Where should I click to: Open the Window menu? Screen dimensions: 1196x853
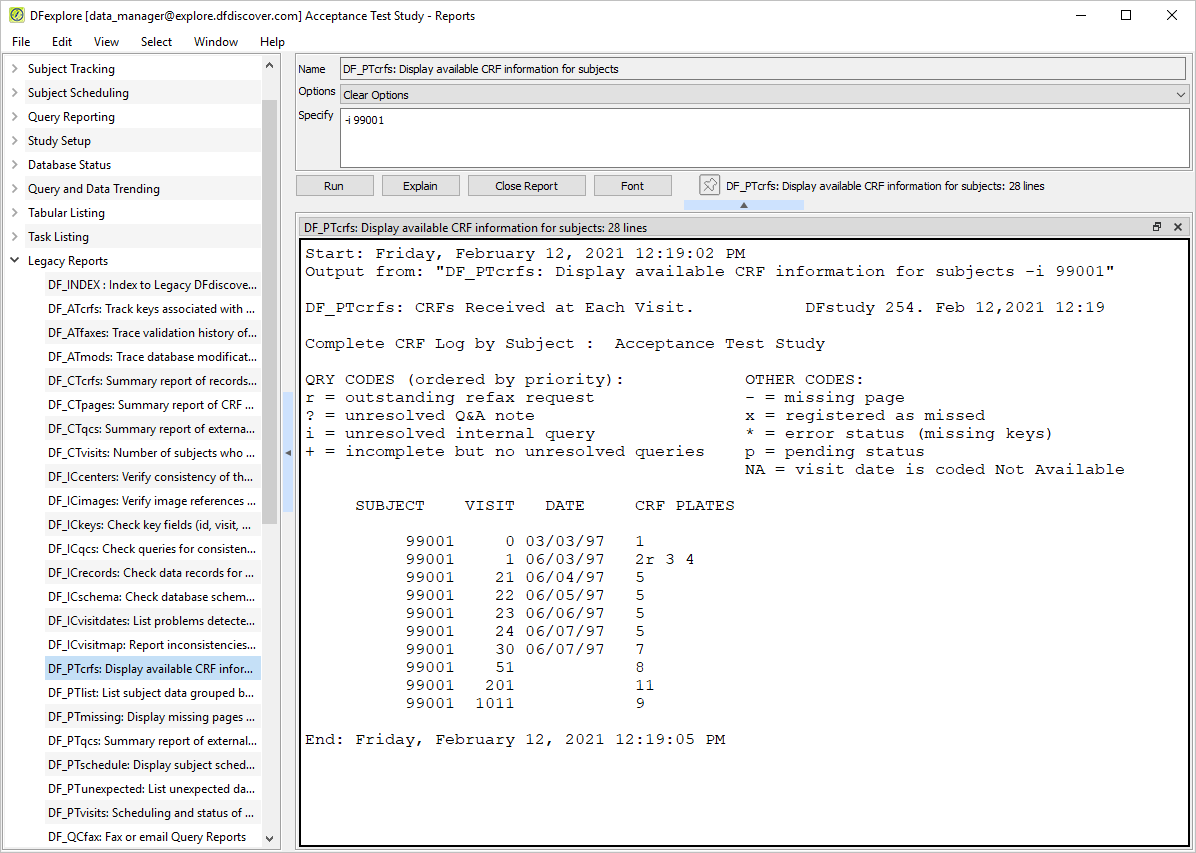coord(216,42)
